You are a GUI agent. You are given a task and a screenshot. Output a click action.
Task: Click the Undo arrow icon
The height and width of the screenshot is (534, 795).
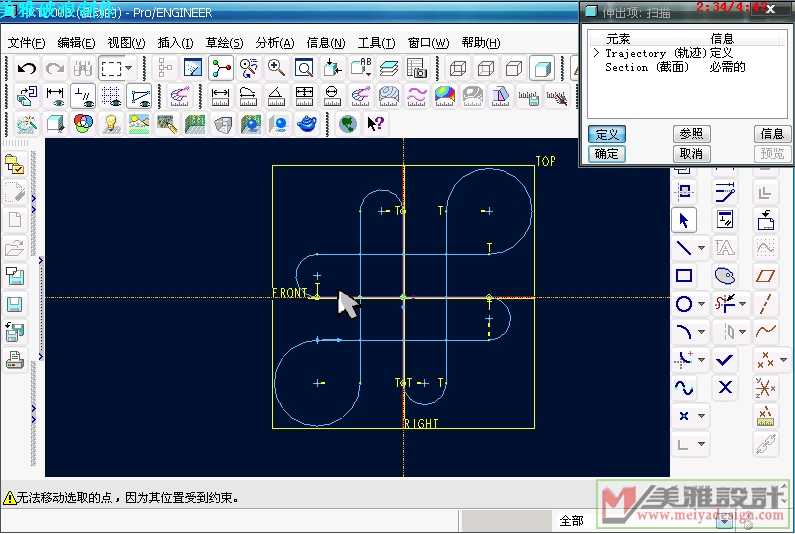point(26,68)
